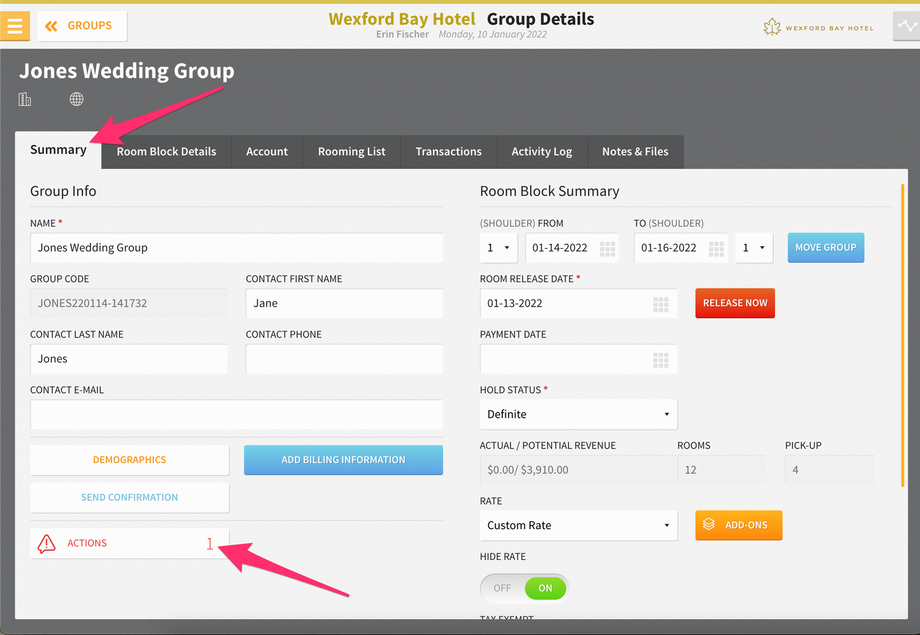The width and height of the screenshot is (920, 635).
Task: Toggle the Hide Rate switch
Action: [x=525, y=588]
